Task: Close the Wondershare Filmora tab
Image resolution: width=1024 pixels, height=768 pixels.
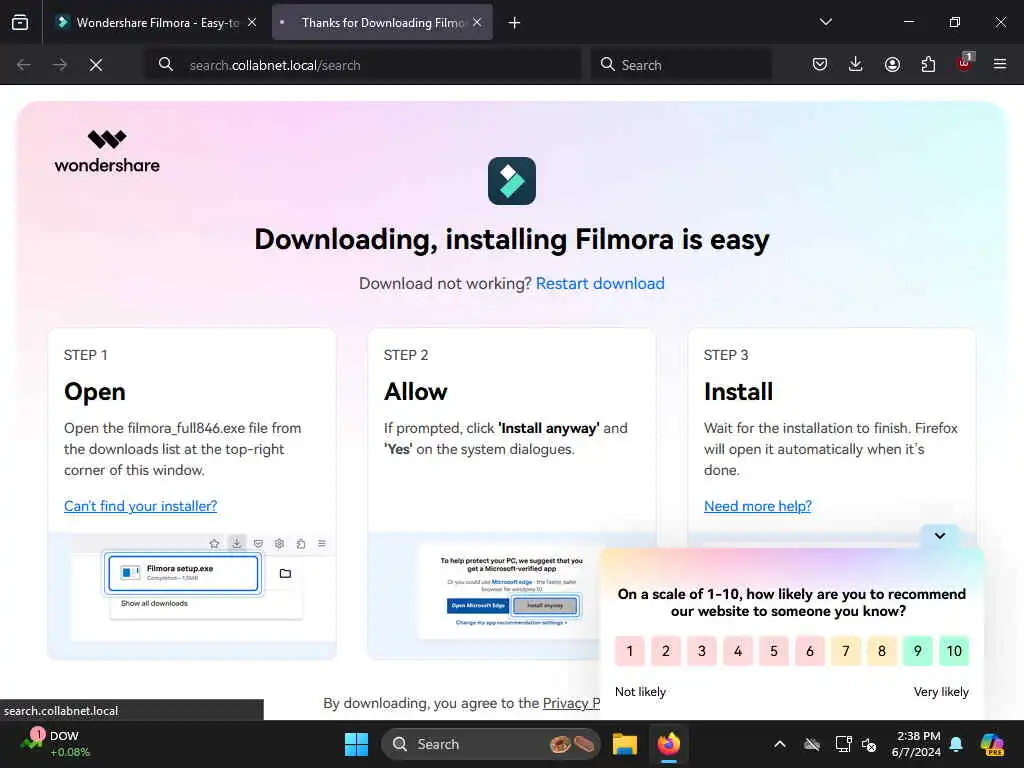Action: click(x=252, y=22)
